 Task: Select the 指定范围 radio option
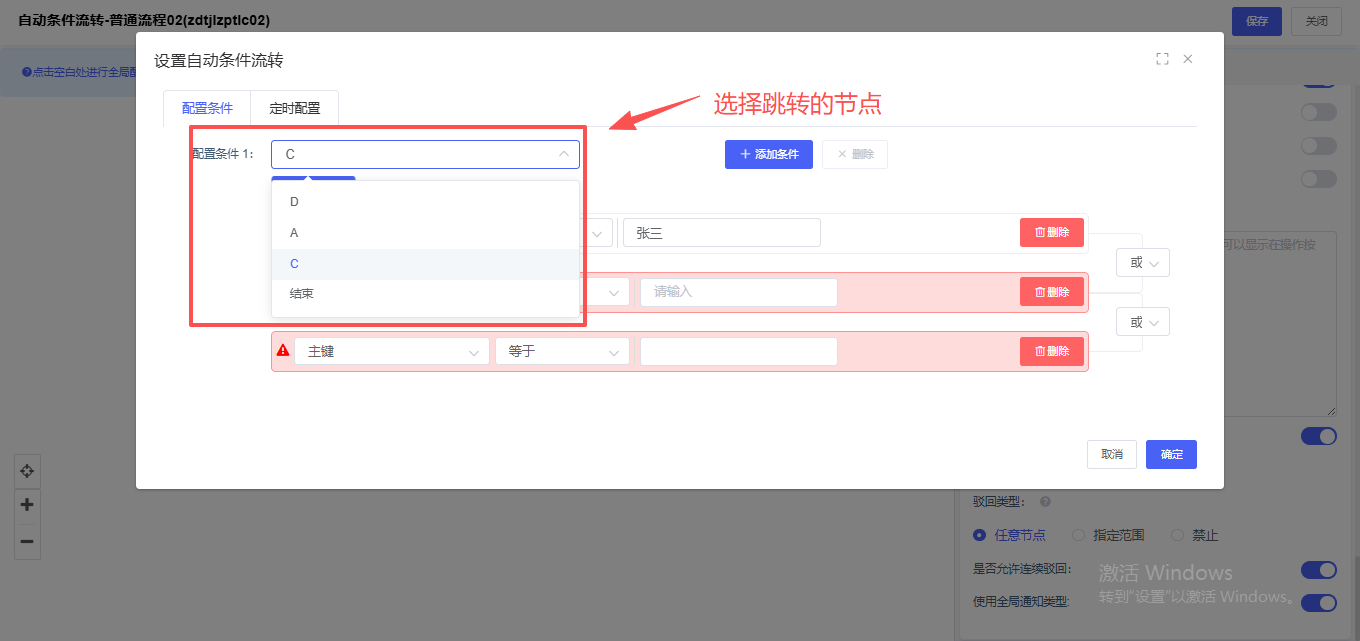(x=1079, y=535)
